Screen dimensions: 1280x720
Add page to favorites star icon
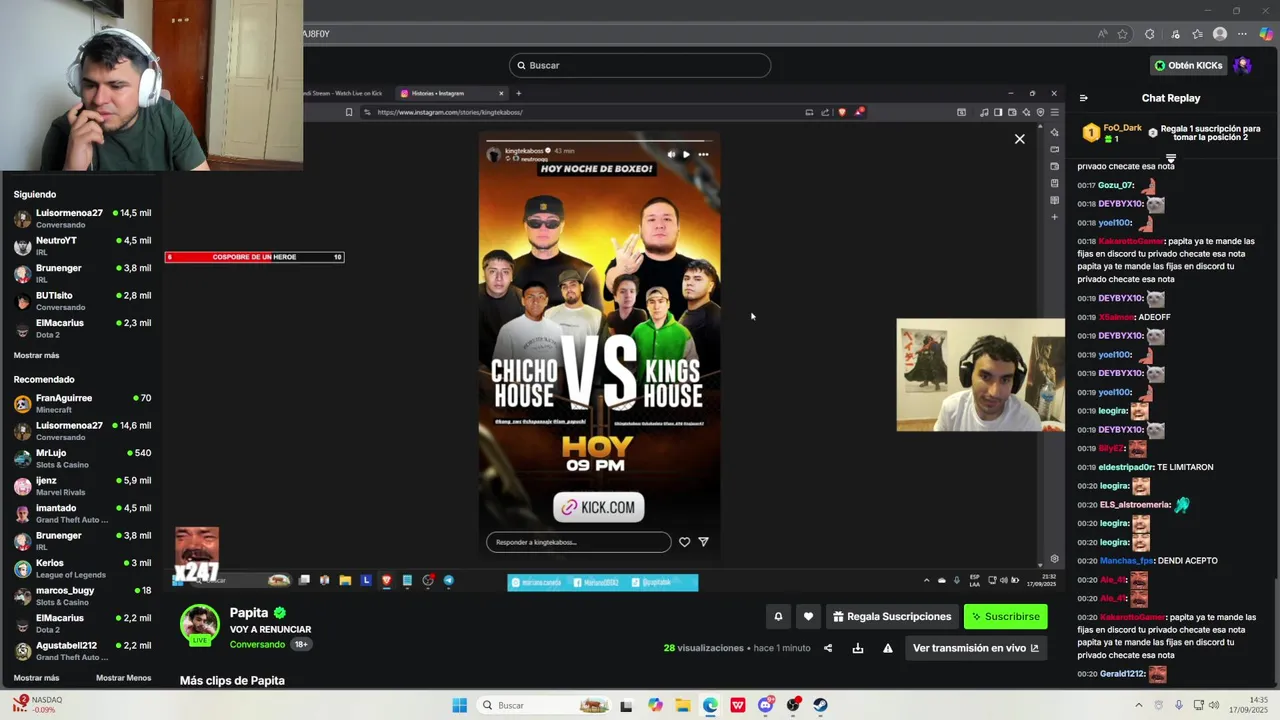tap(1123, 34)
